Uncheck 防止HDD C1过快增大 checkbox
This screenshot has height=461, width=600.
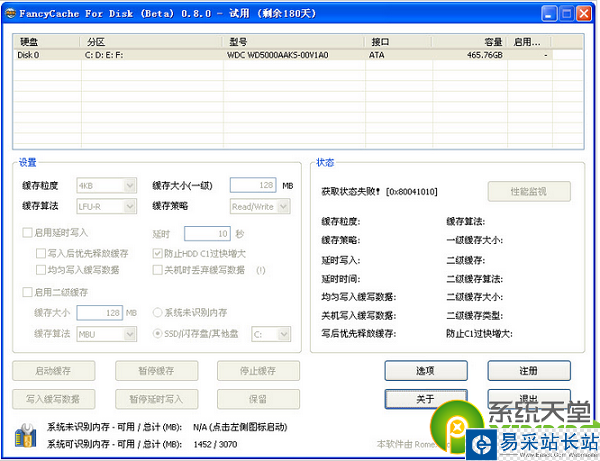(157, 253)
